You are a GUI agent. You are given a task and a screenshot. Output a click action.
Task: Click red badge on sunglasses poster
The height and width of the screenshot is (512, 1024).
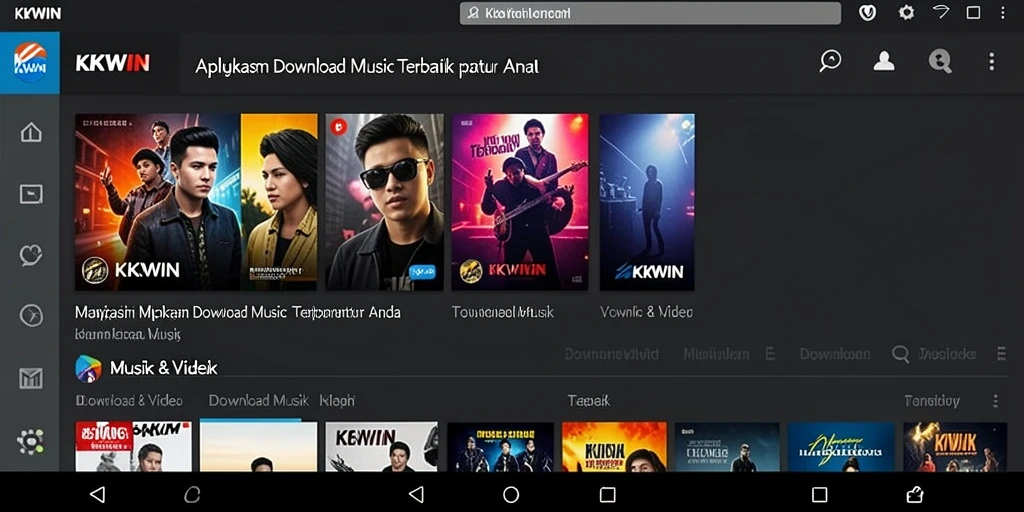click(338, 127)
